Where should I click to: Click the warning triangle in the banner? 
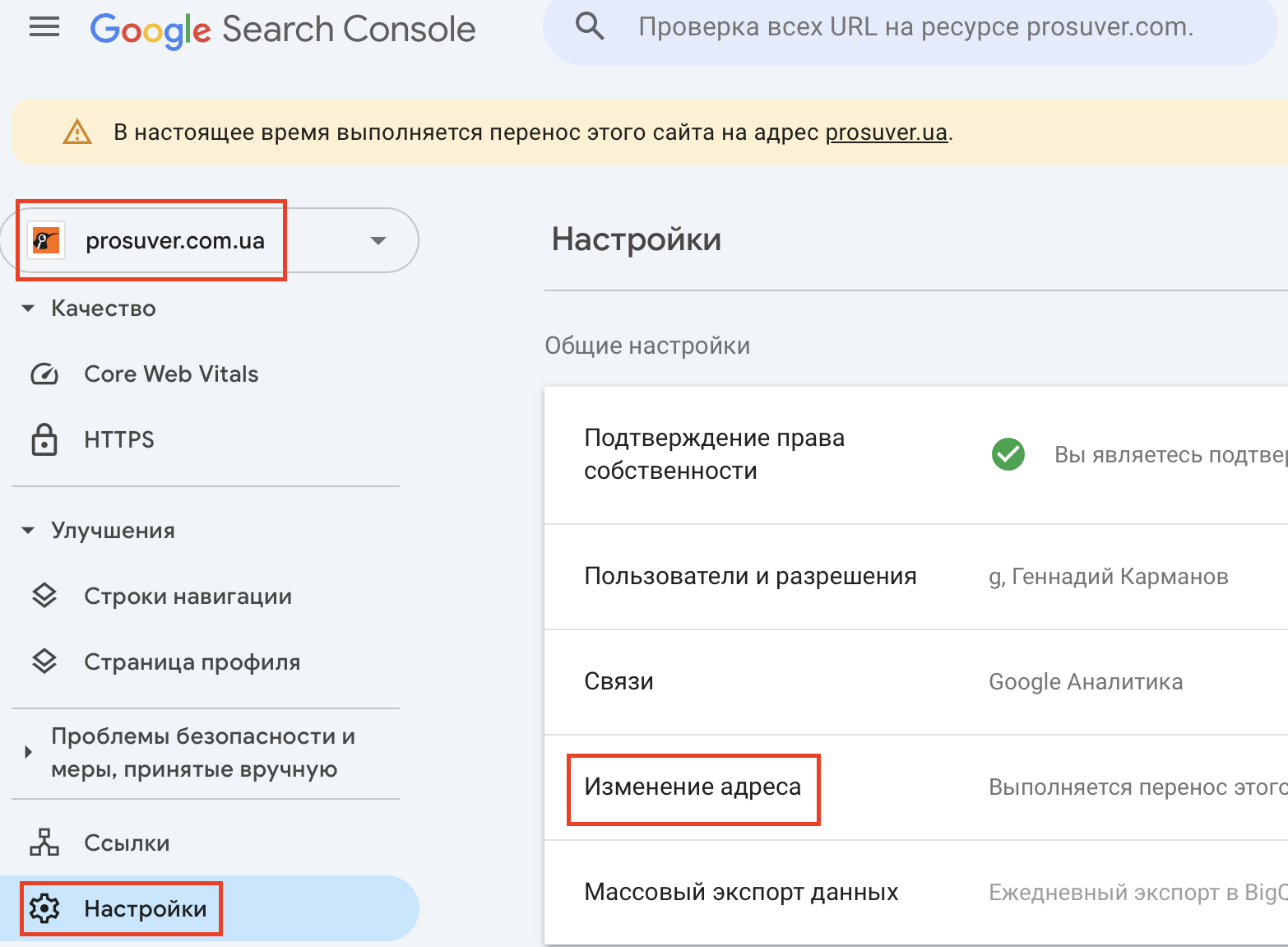76,131
